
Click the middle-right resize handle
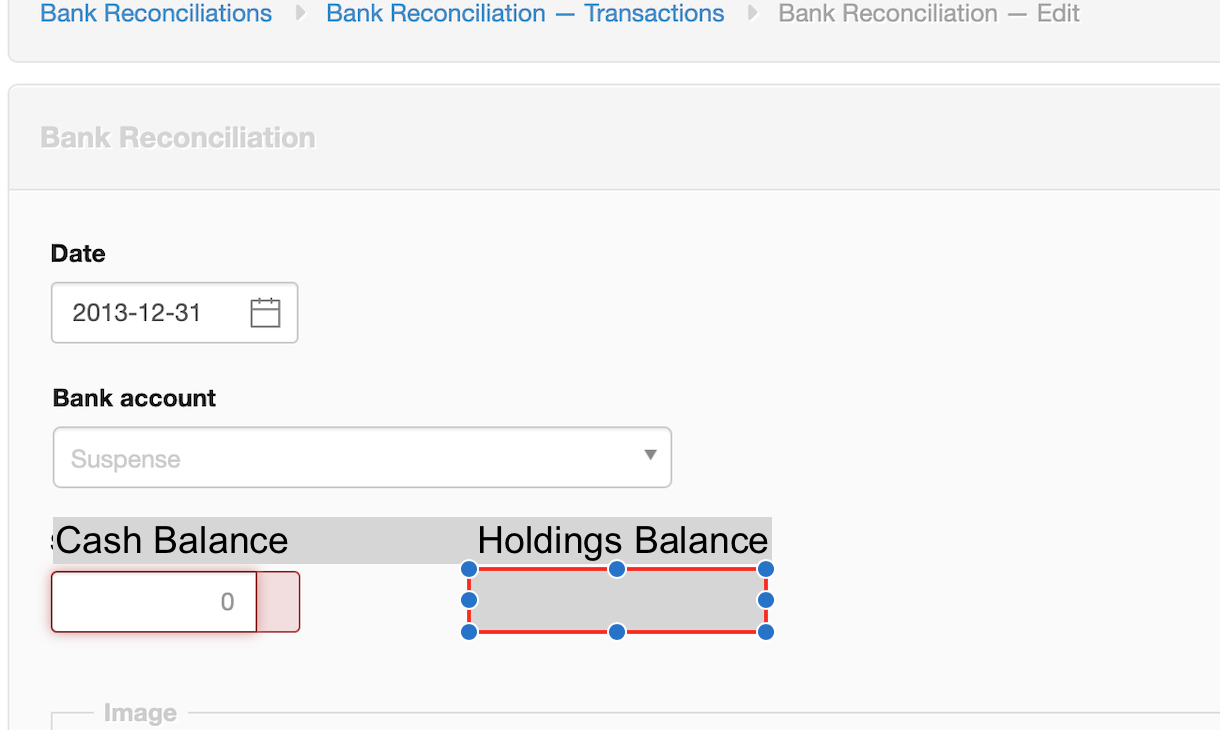click(765, 600)
